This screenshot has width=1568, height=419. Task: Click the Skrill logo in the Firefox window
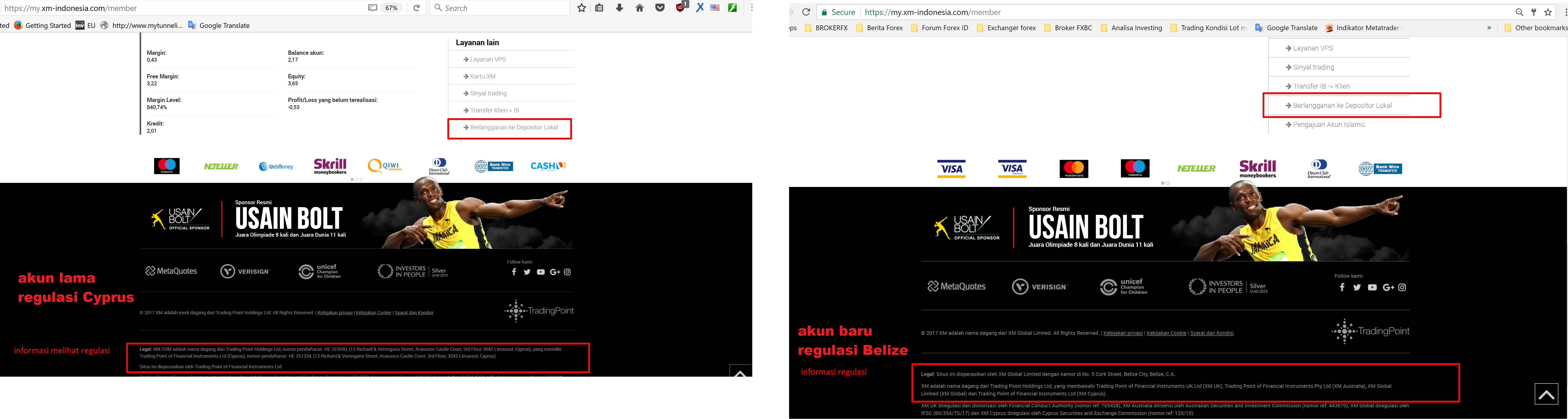330,166
